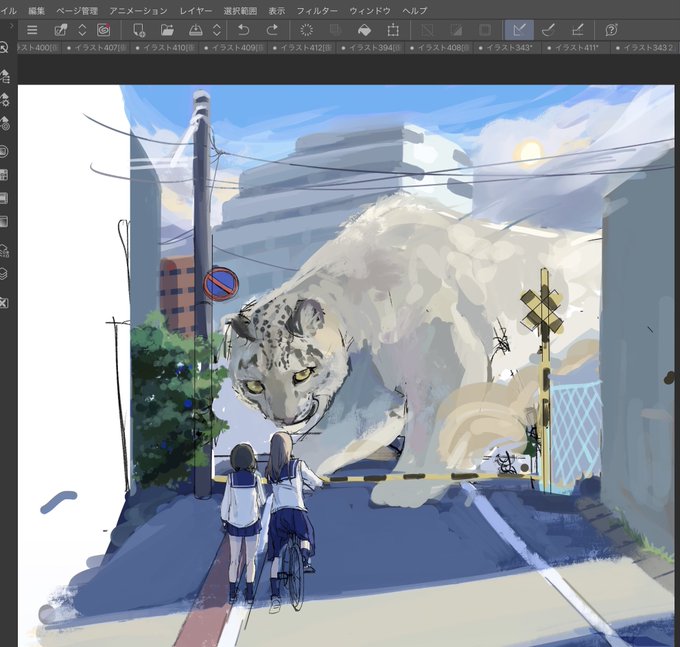Open the help question mark icon

click(x=611, y=30)
